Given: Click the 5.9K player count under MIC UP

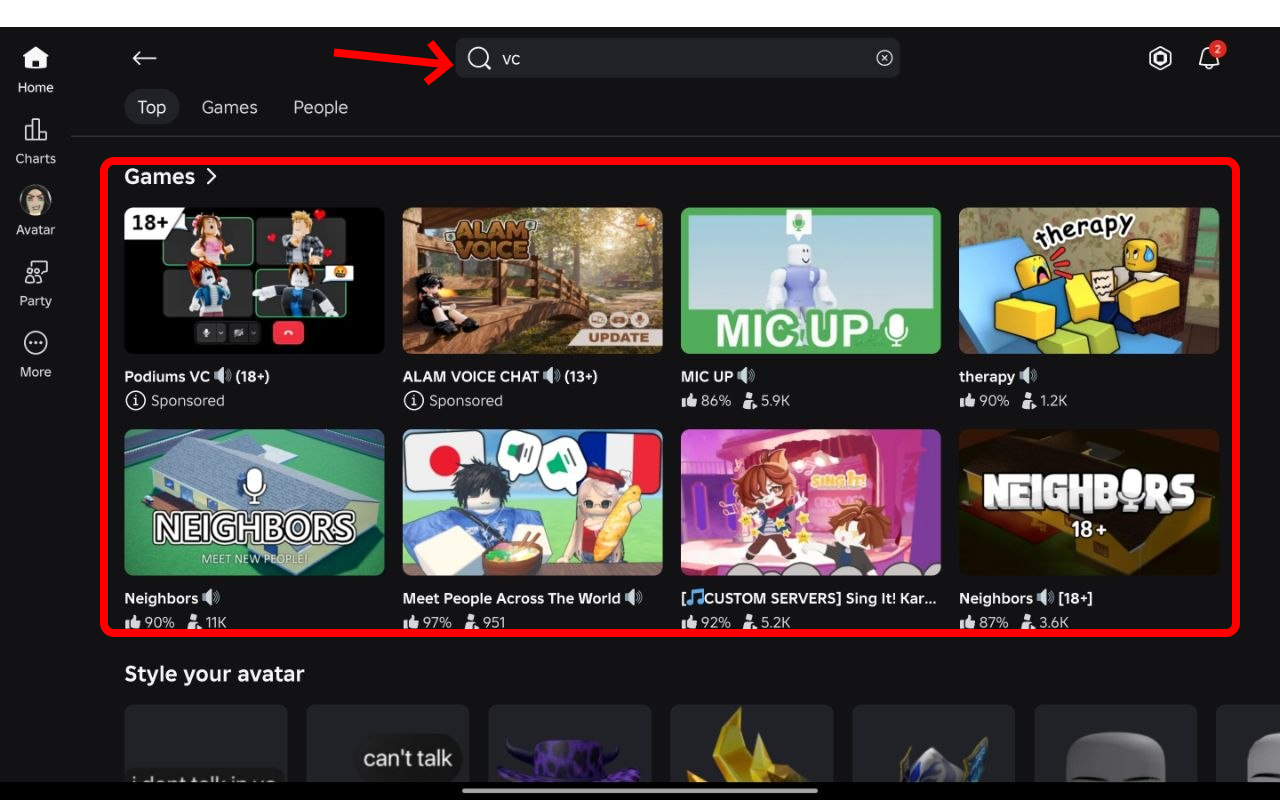Looking at the screenshot, I should [775, 401].
